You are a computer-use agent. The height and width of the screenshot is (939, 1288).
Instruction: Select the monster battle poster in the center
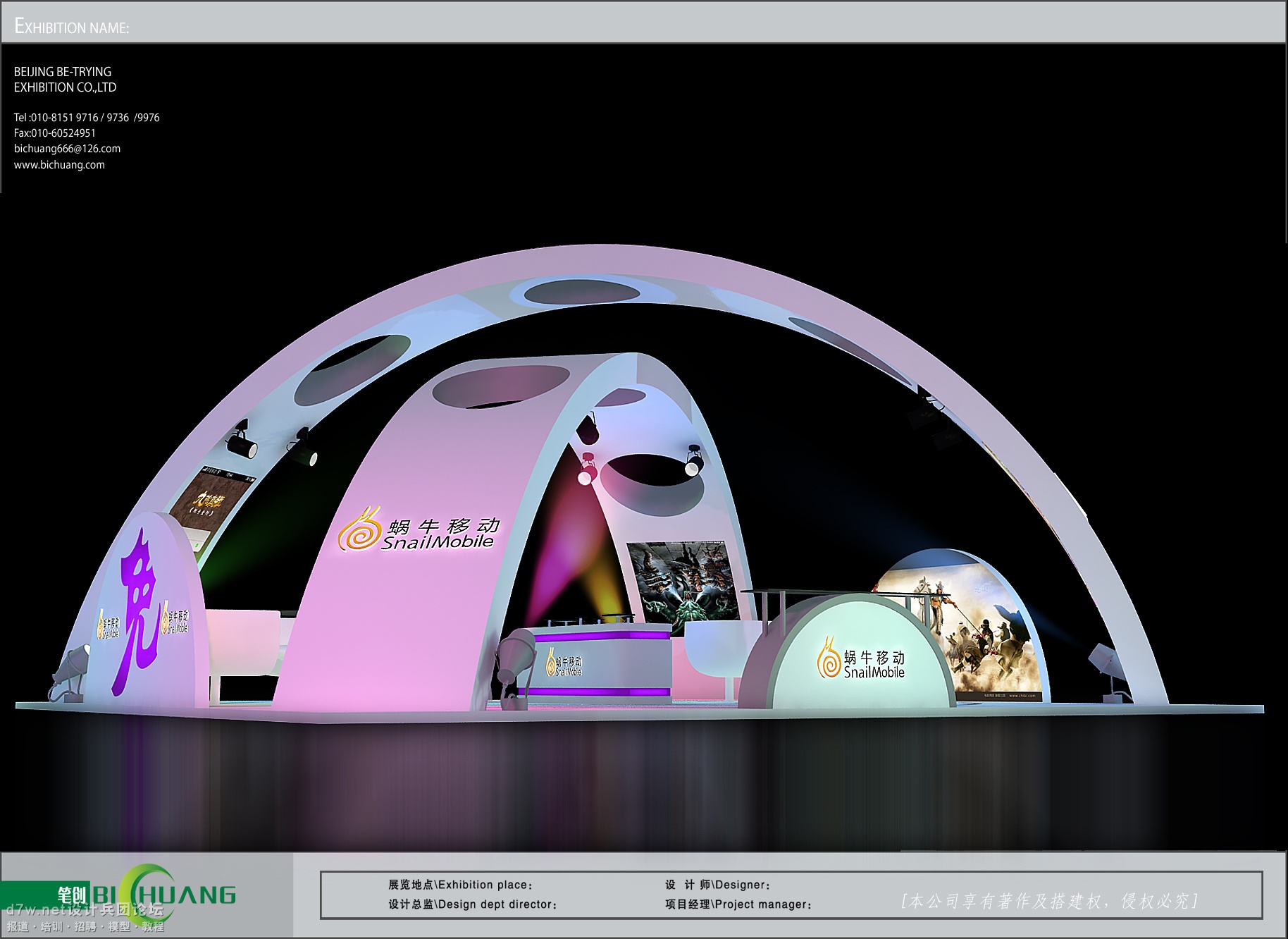tap(682, 587)
